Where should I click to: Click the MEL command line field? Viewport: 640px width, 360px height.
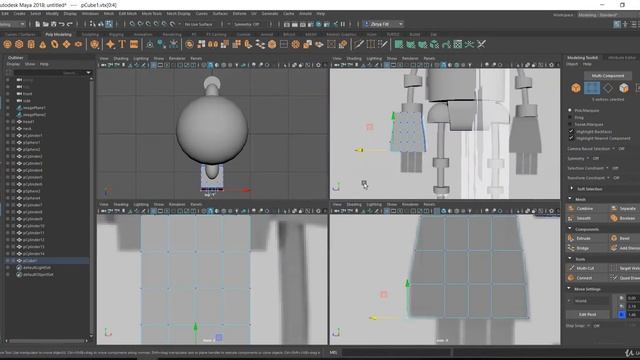tap(396, 352)
